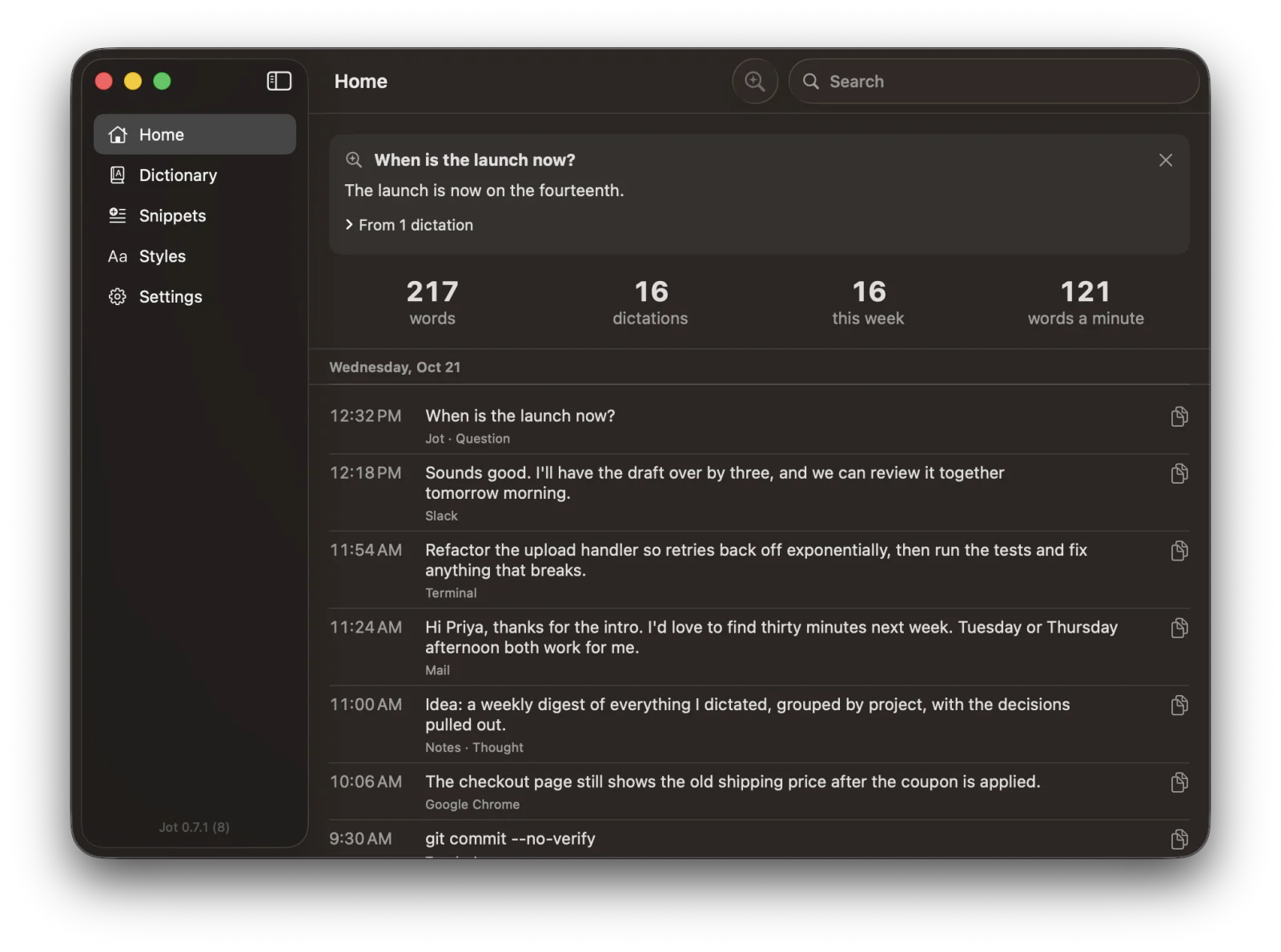Dismiss the launch answer card

coord(1165,160)
